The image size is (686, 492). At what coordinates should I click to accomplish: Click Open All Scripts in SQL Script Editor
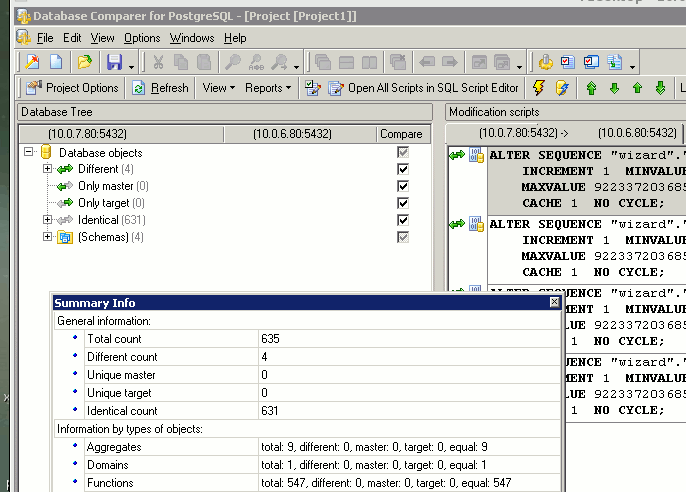[424, 88]
